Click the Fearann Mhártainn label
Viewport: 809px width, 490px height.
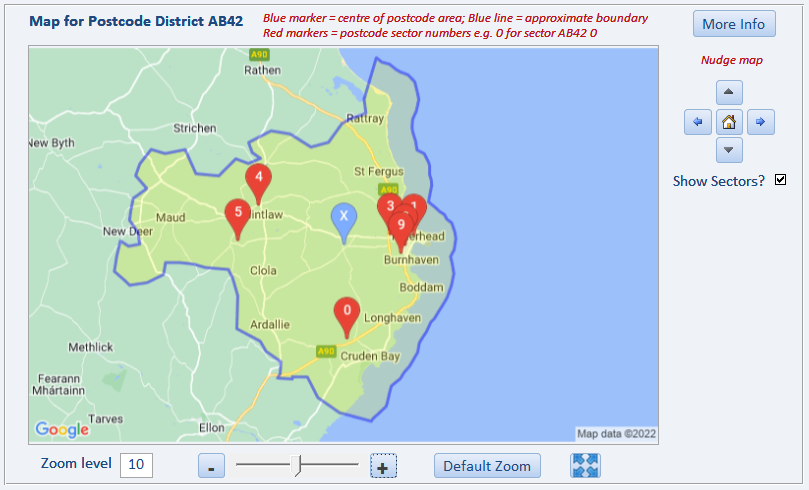(58, 385)
